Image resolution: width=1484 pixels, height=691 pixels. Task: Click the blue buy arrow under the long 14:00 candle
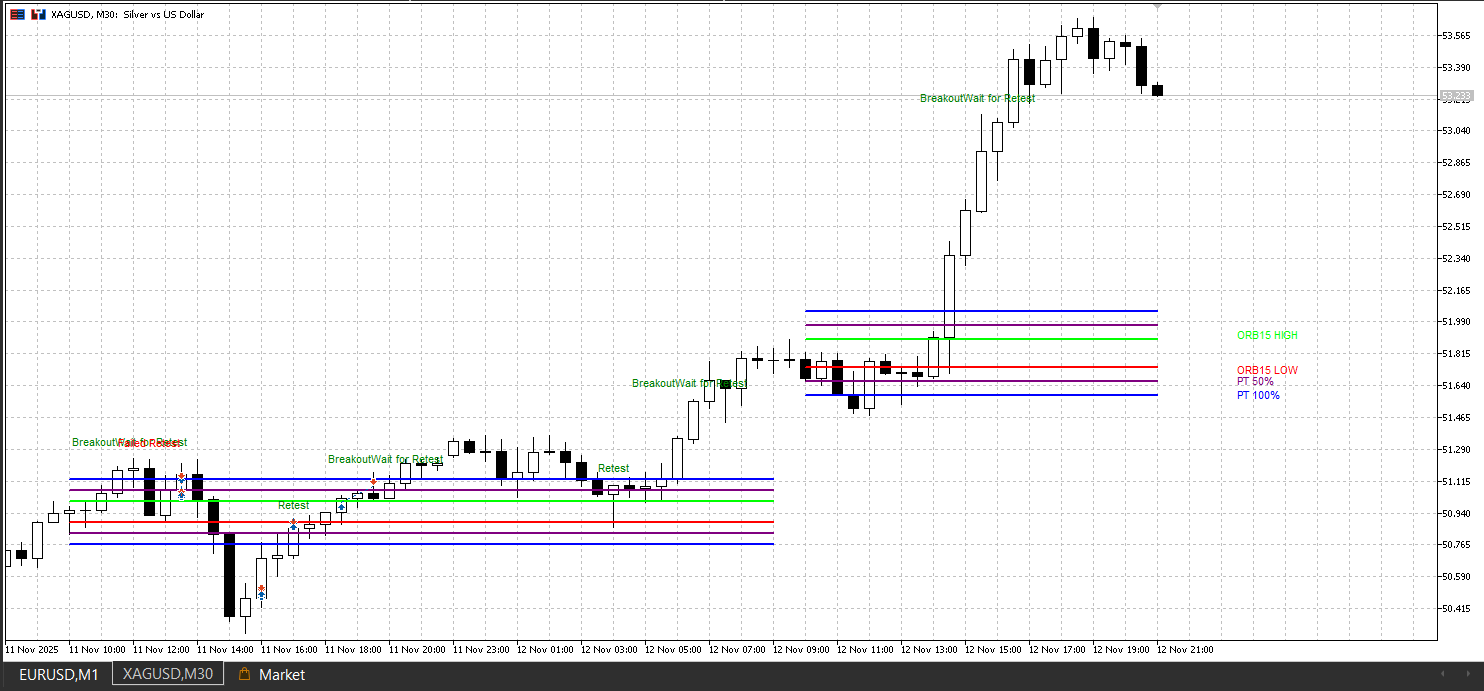pos(261,594)
